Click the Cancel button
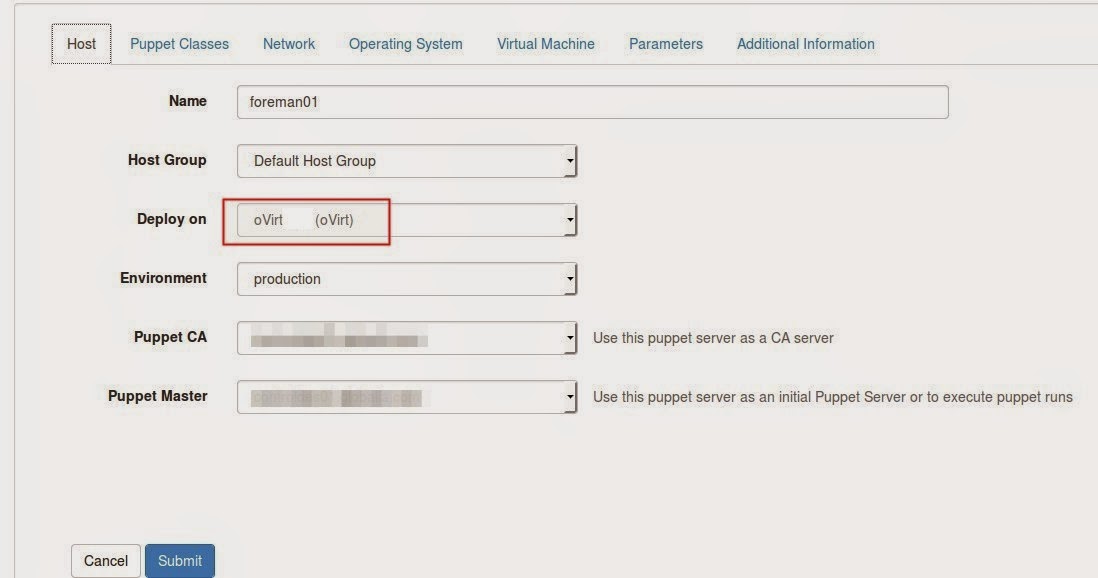Image resolution: width=1098 pixels, height=578 pixels. tap(105, 561)
